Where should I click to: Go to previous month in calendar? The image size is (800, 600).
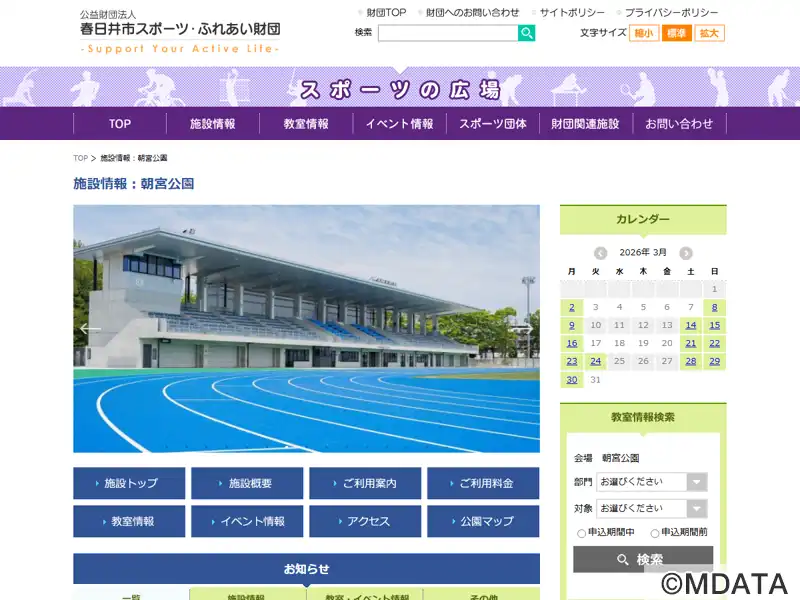coord(600,253)
